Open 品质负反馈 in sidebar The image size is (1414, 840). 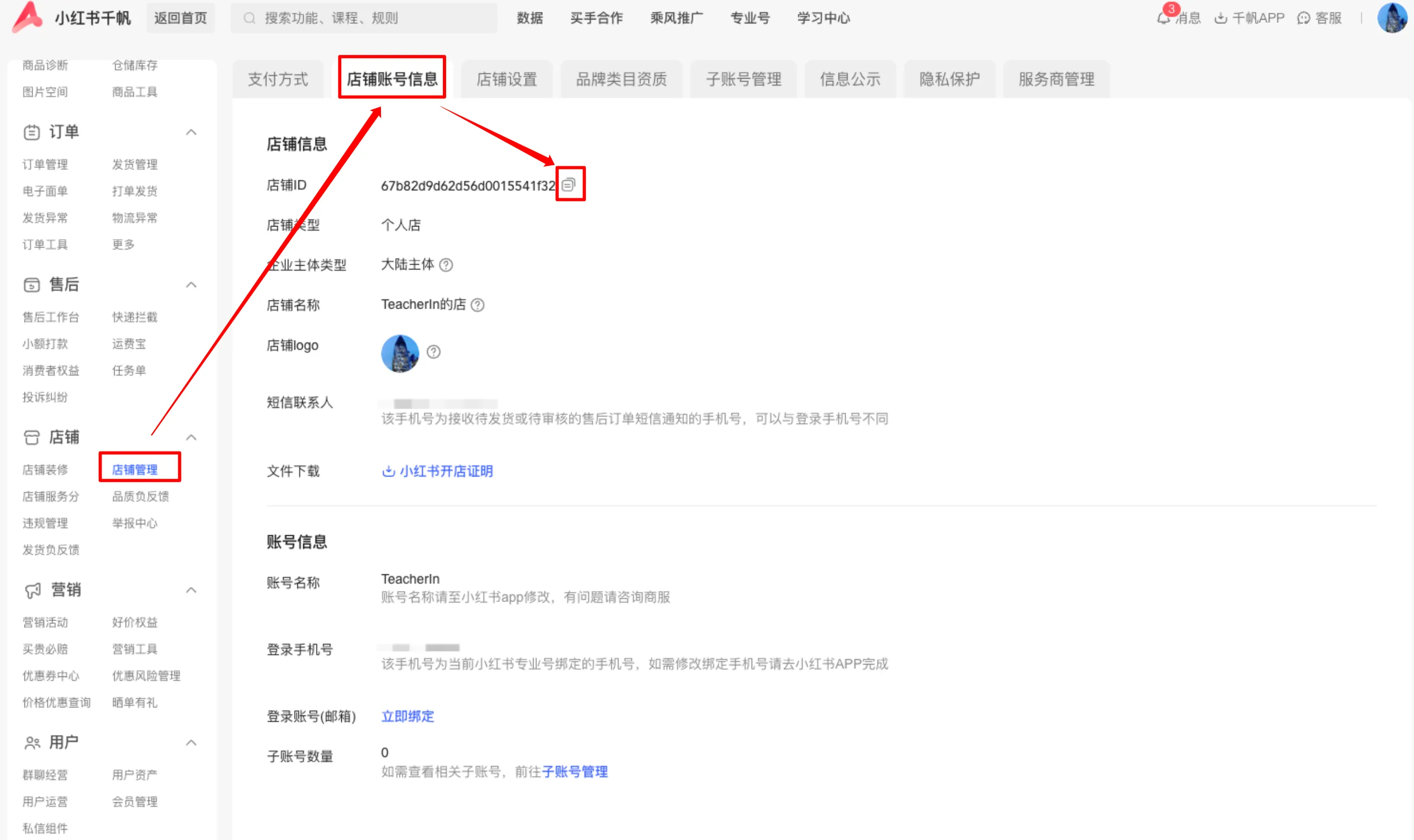(x=140, y=497)
